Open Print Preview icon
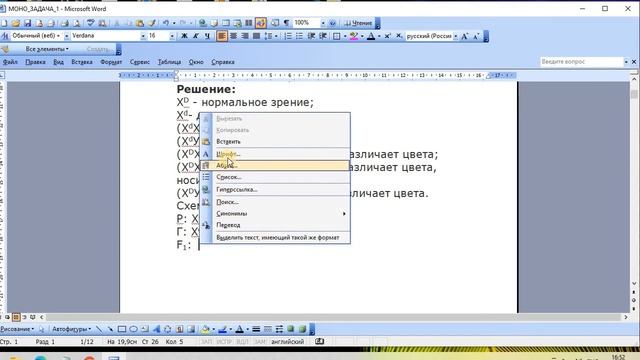This screenshot has height=360, width=640. click(x=76, y=23)
